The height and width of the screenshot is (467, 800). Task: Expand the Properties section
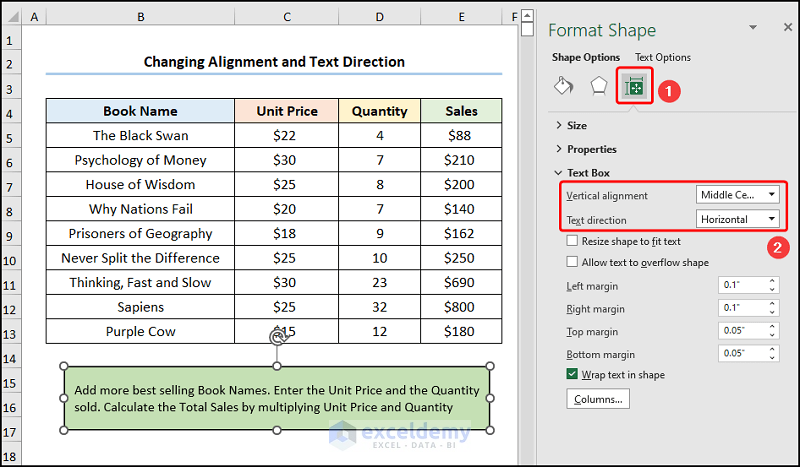click(x=586, y=149)
